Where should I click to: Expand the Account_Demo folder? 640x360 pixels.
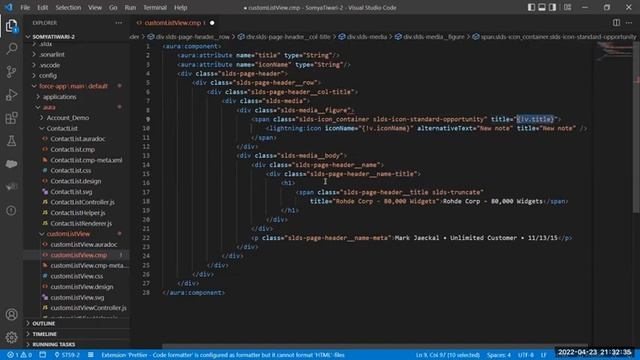67,118
